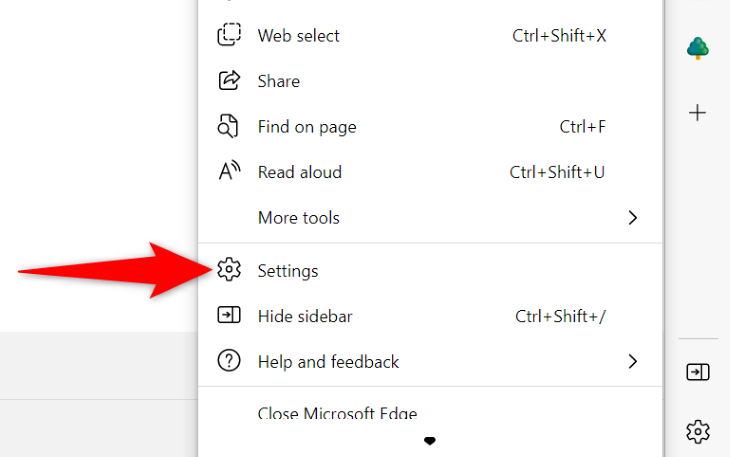Open the More tools menu item
730x457 pixels.
(x=299, y=218)
